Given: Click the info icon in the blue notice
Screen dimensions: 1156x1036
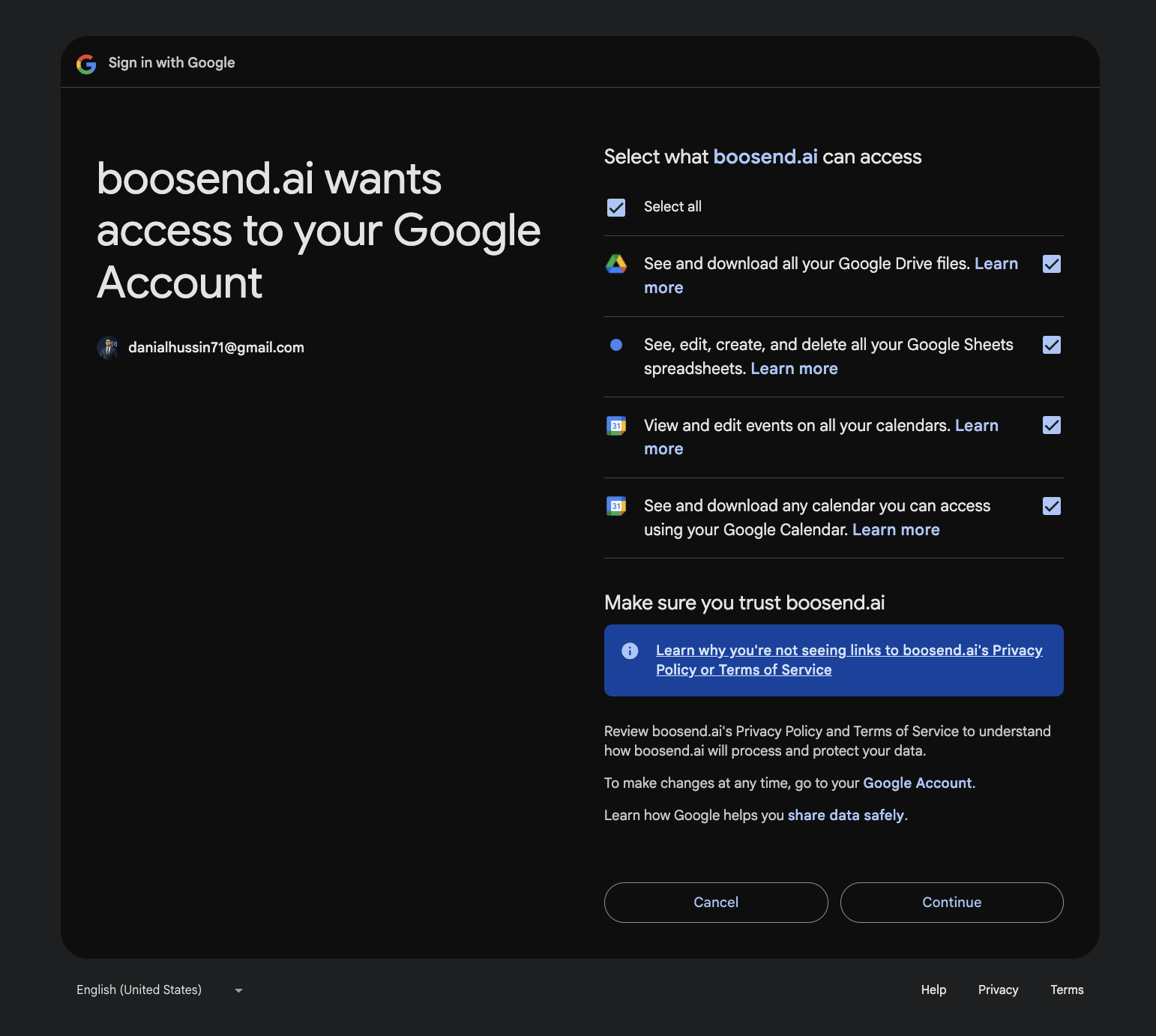Looking at the screenshot, I should 629,650.
